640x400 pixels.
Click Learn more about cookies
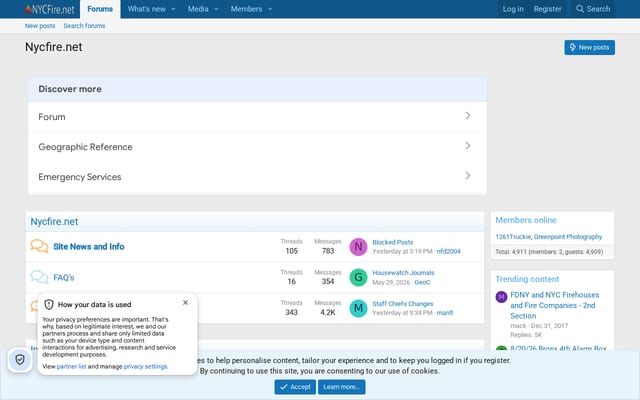(342, 387)
